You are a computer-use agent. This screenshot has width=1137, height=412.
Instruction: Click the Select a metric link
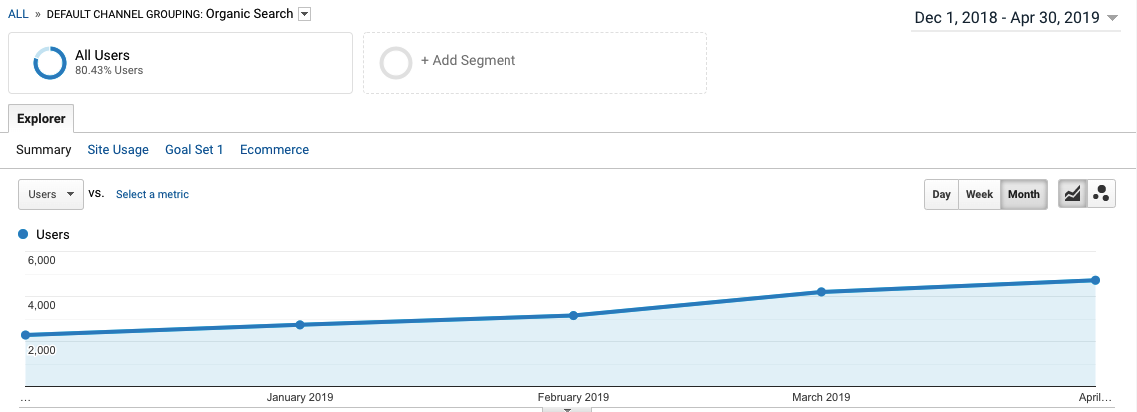[x=152, y=194]
